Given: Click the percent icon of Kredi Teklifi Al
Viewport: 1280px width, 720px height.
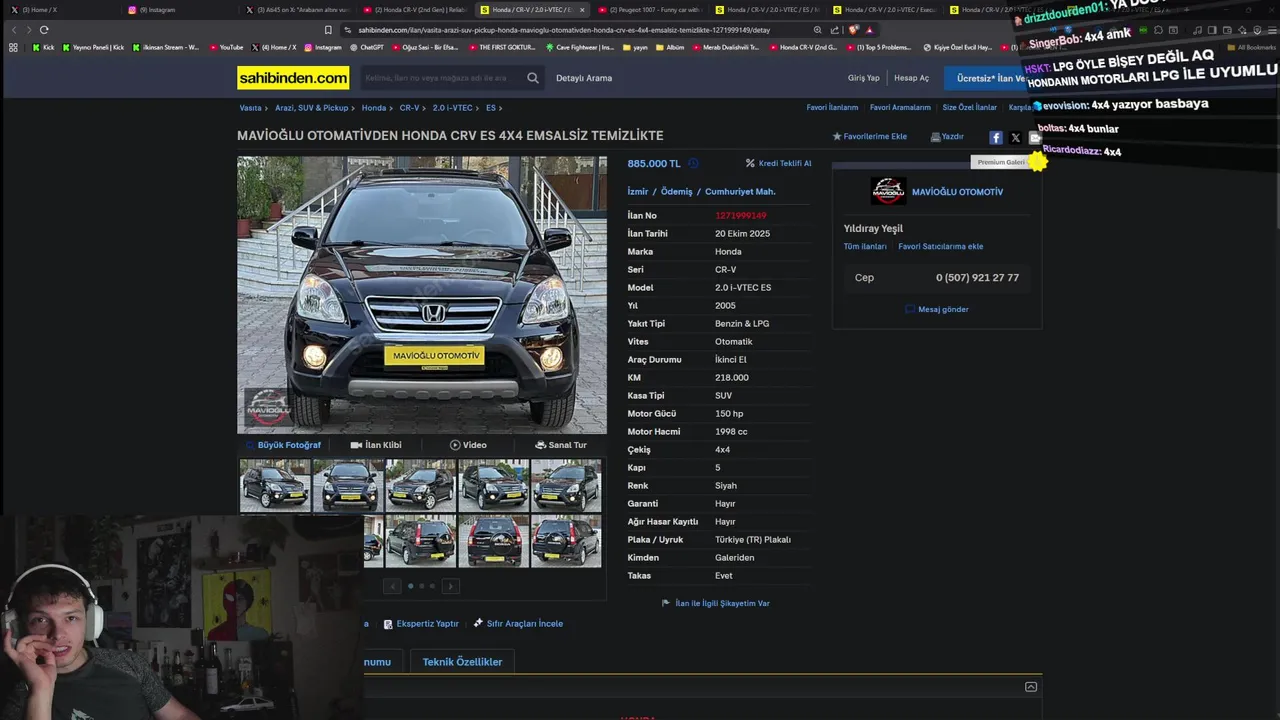Looking at the screenshot, I should tap(750, 163).
